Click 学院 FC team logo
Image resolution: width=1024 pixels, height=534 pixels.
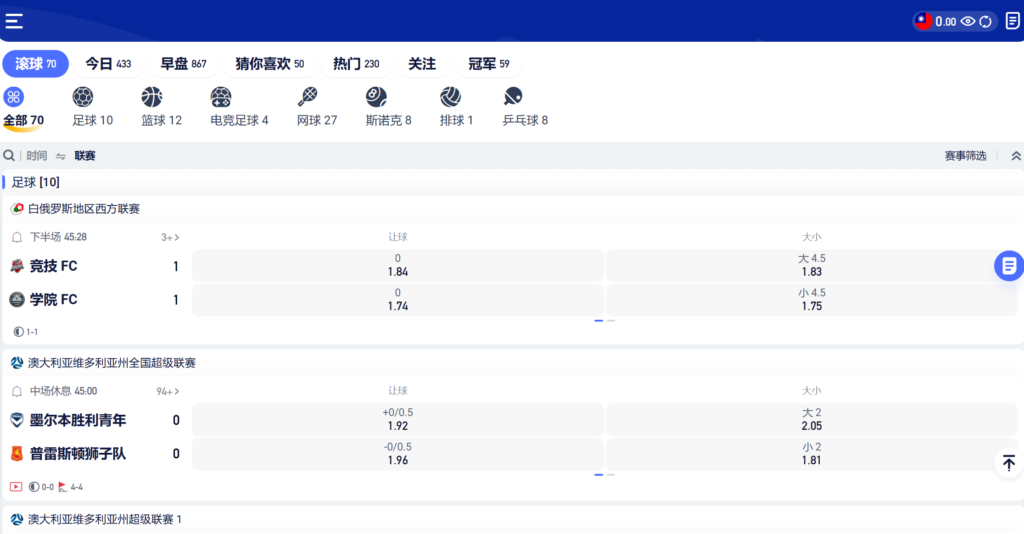click(17, 300)
